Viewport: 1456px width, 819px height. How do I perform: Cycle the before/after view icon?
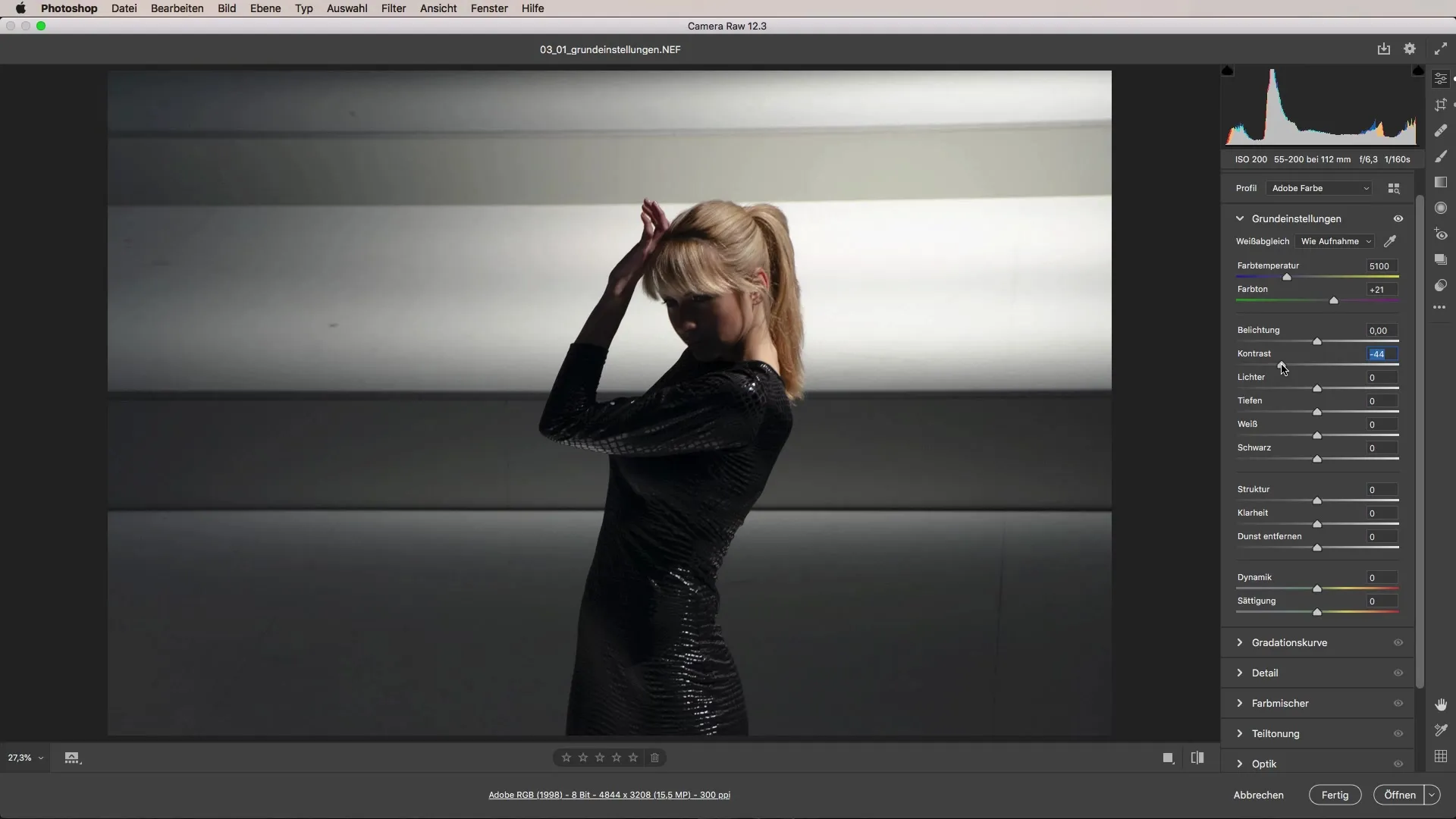click(x=1197, y=758)
